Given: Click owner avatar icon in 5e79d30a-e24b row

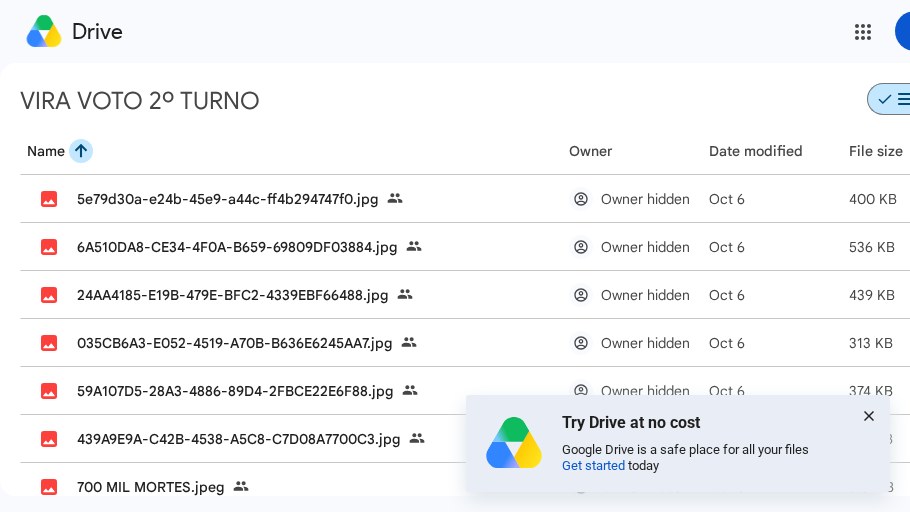Looking at the screenshot, I should point(580,199).
